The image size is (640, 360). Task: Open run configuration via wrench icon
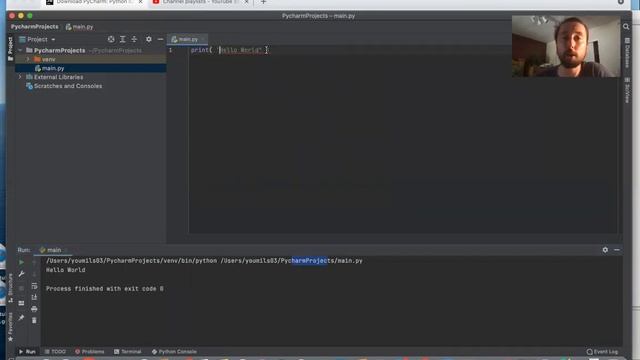click(x=21, y=274)
